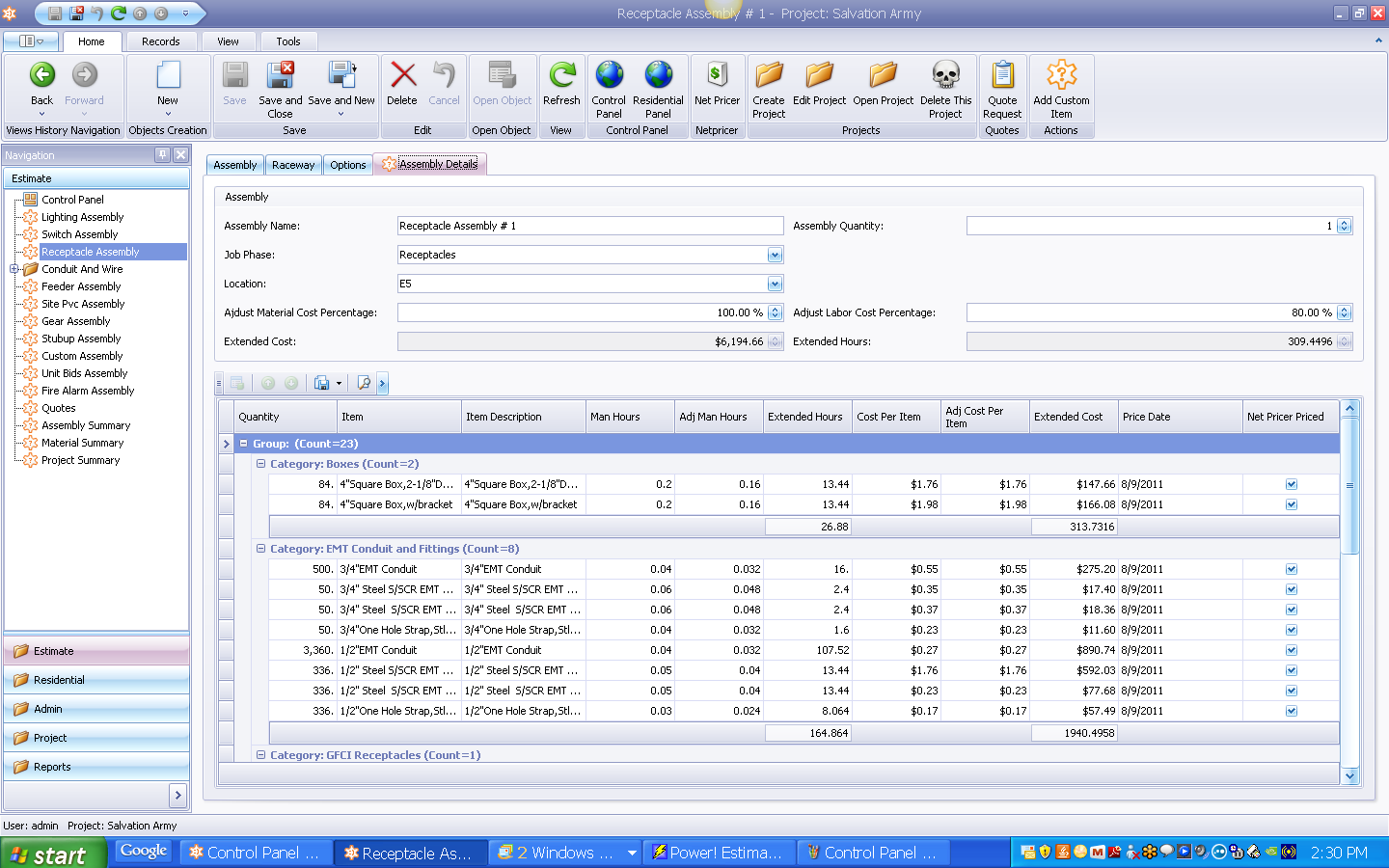Open the Tools ribbon tab
This screenshot has width=1389, height=868.
(x=288, y=41)
